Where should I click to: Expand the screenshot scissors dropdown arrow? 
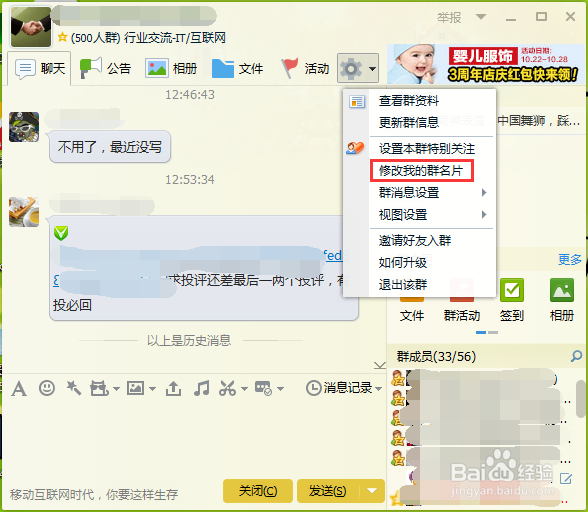pyautogui.click(x=244, y=389)
